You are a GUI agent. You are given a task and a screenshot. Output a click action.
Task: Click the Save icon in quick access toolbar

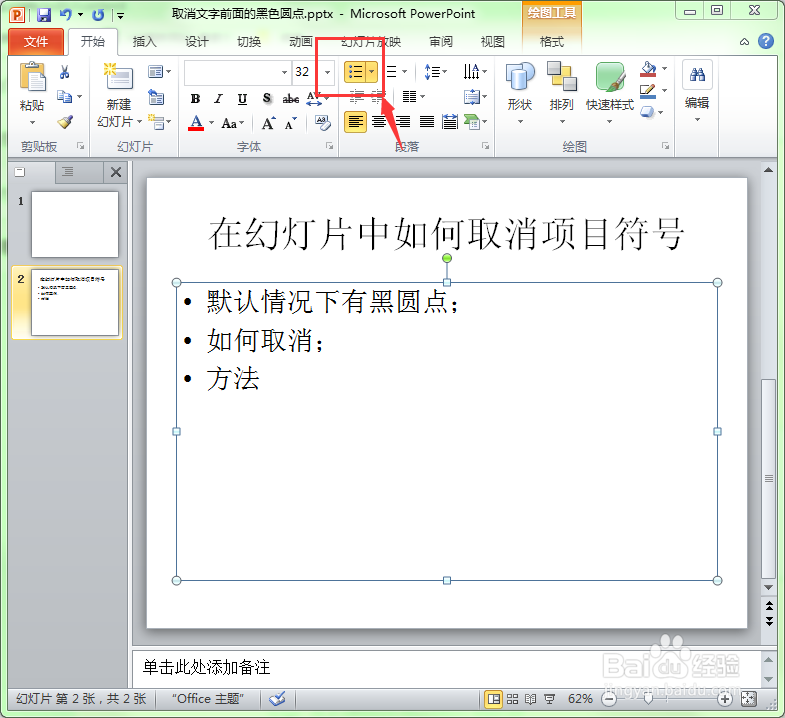pos(44,15)
